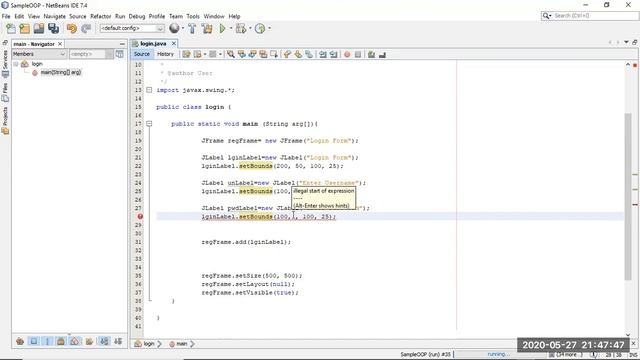Click the Find Next Occurrence editor icon

[x=252, y=54]
